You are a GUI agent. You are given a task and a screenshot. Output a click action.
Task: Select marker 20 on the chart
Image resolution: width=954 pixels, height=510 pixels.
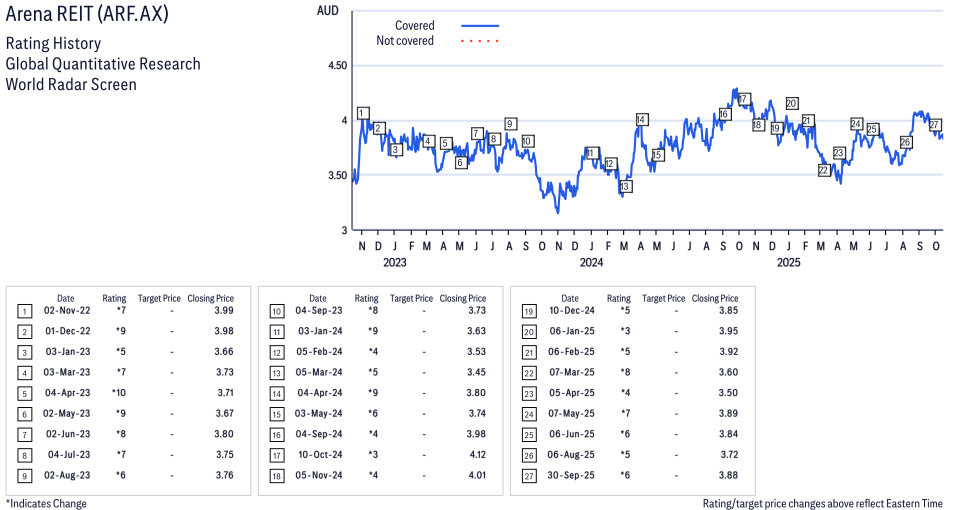[792, 103]
